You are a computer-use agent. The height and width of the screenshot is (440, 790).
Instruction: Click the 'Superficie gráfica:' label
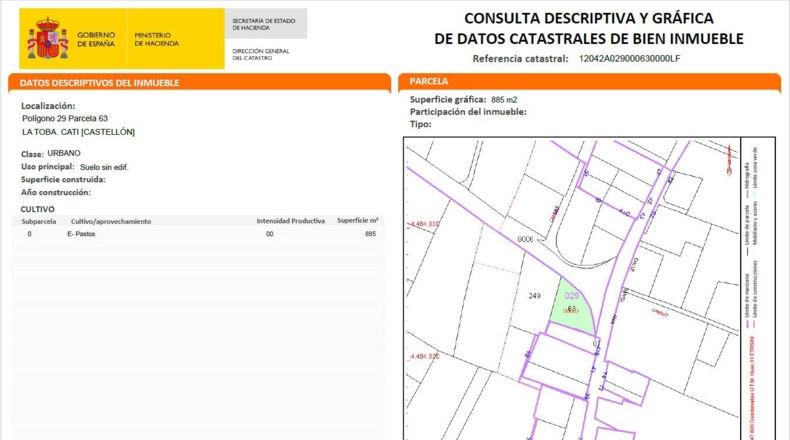click(x=448, y=99)
